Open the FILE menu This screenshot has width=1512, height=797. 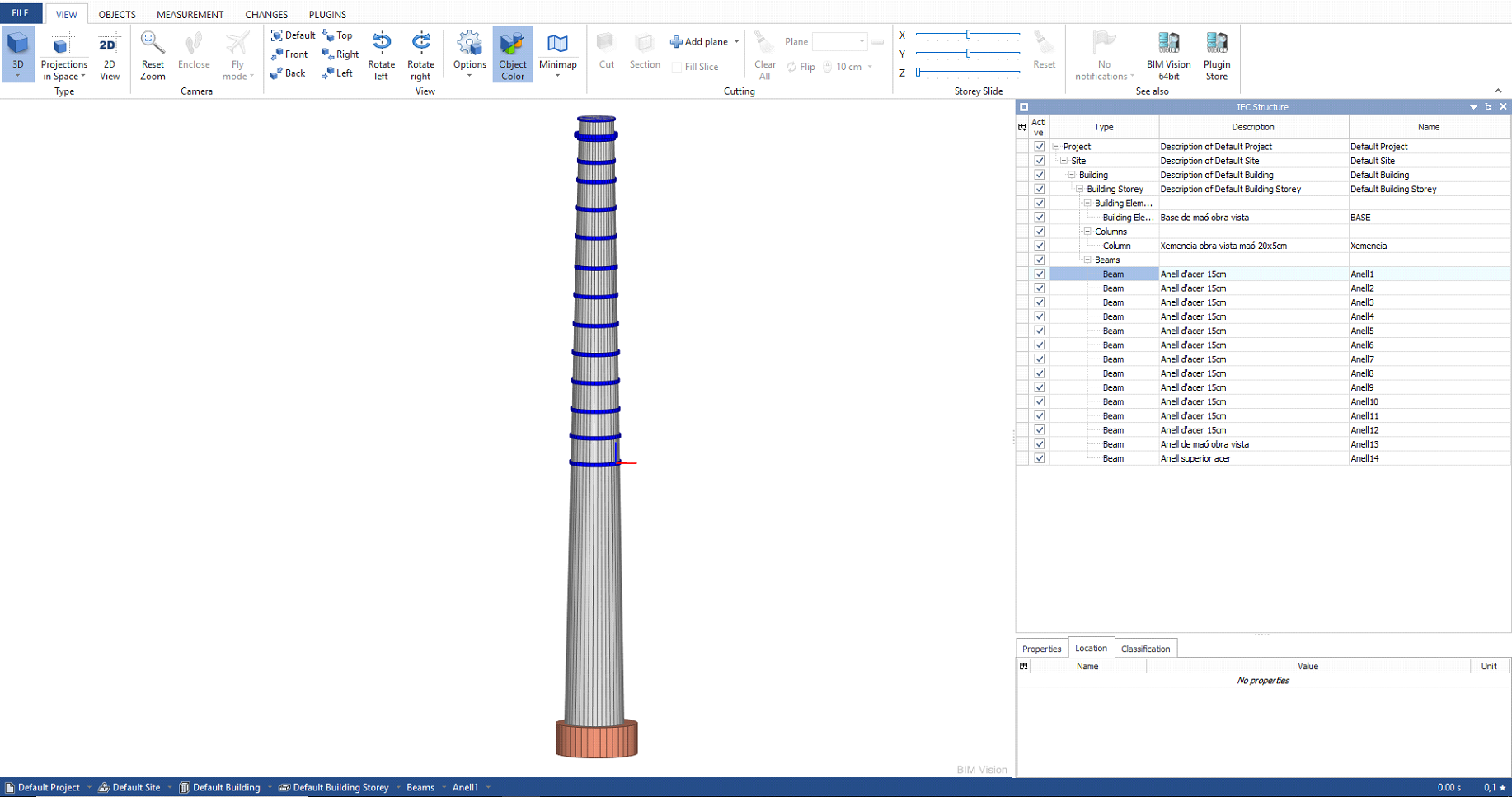tap(21, 13)
